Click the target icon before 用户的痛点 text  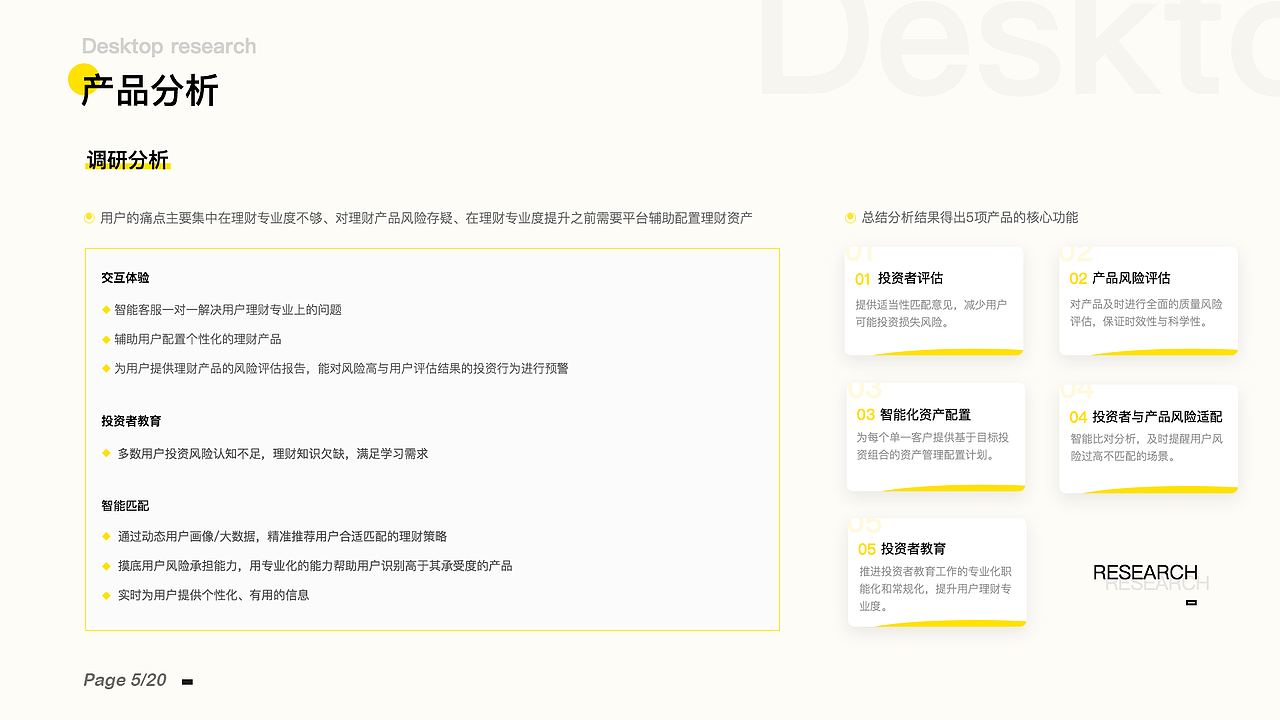pyautogui.click(x=88, y=216)
